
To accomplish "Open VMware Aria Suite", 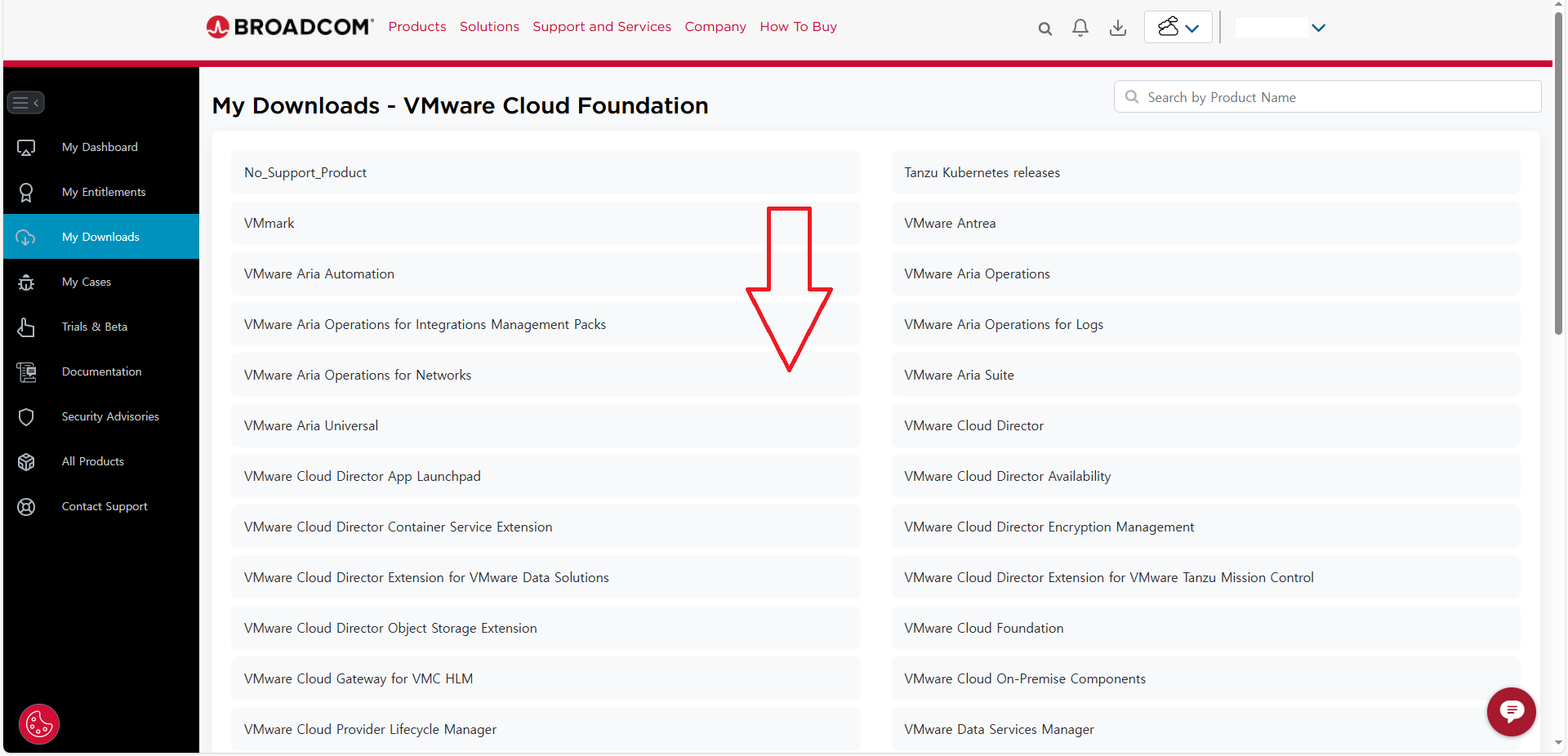I will (1205, 375).
